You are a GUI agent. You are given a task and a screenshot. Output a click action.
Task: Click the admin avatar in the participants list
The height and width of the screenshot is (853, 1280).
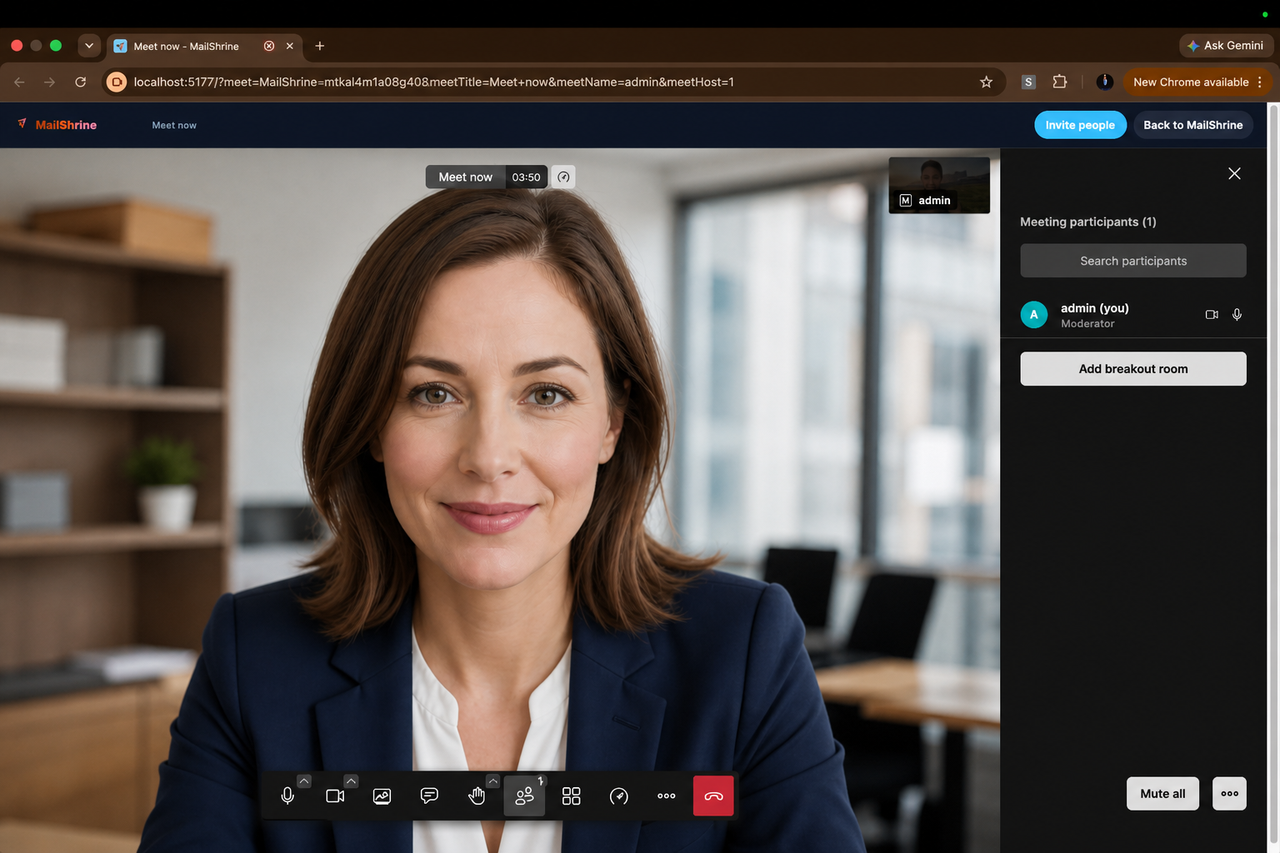pos(1034,315)
